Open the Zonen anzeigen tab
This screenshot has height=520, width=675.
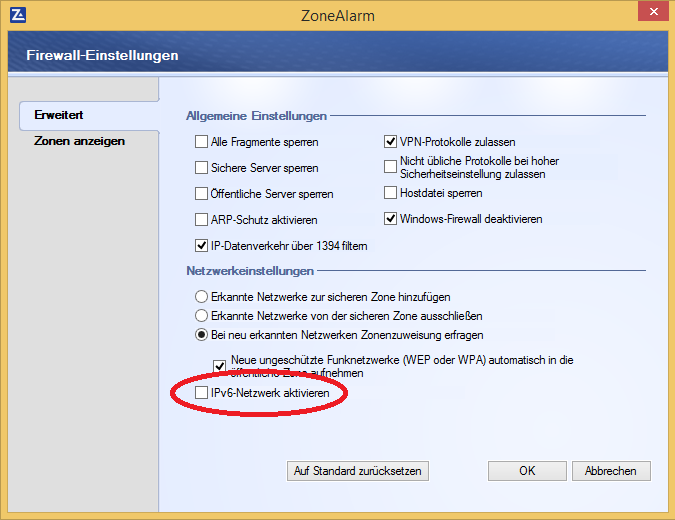[x=79, y=141]
